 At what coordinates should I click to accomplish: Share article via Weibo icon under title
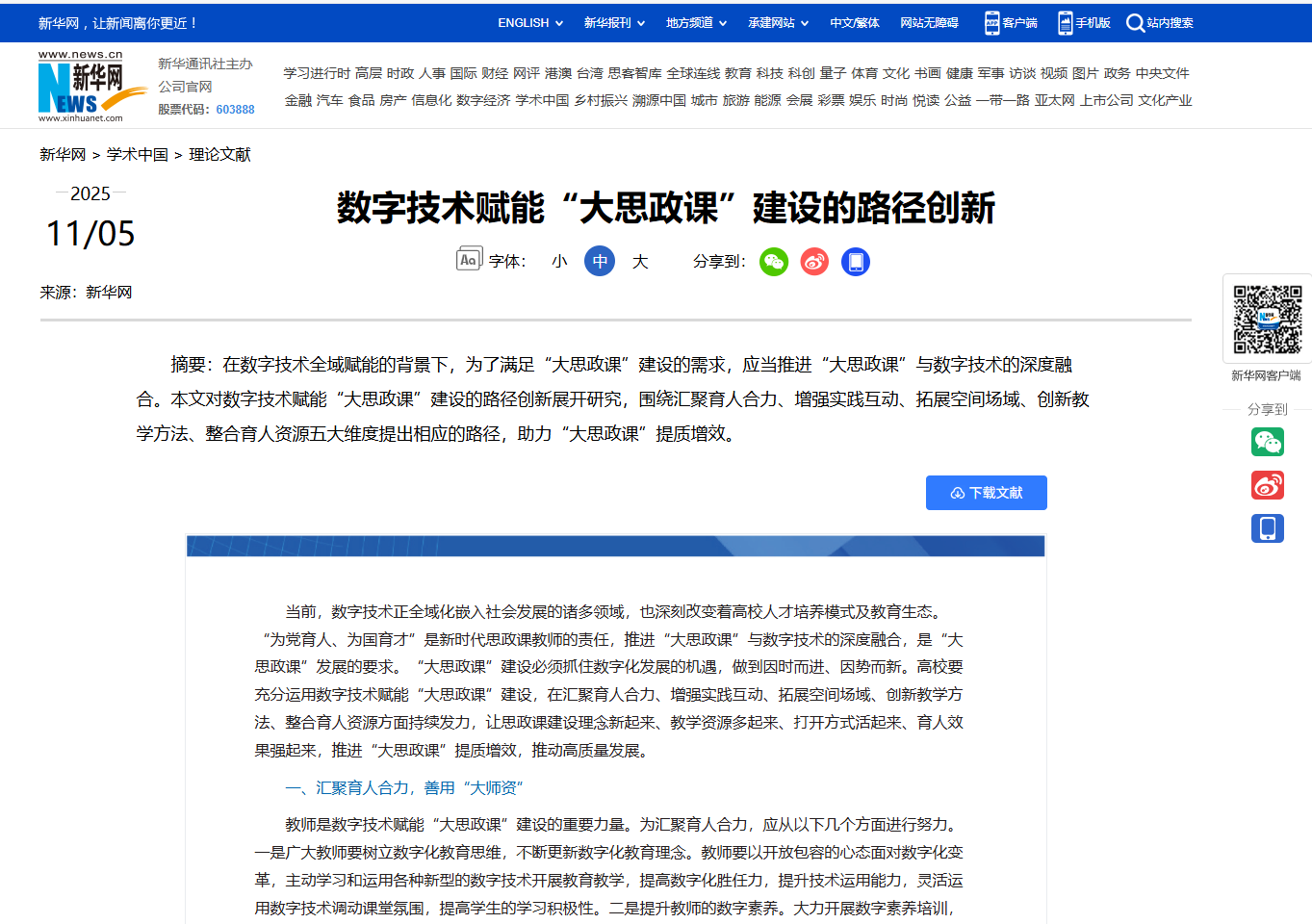pyautogui.click(x=814, y=262)
